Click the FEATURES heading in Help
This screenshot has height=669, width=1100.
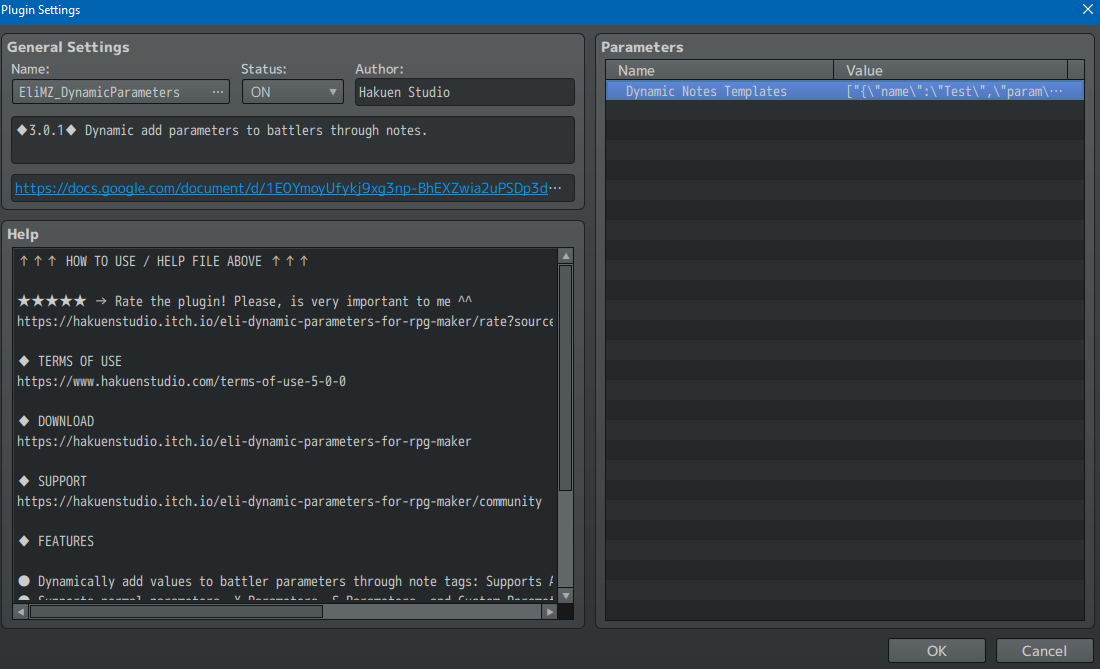(x=65, y=541)
